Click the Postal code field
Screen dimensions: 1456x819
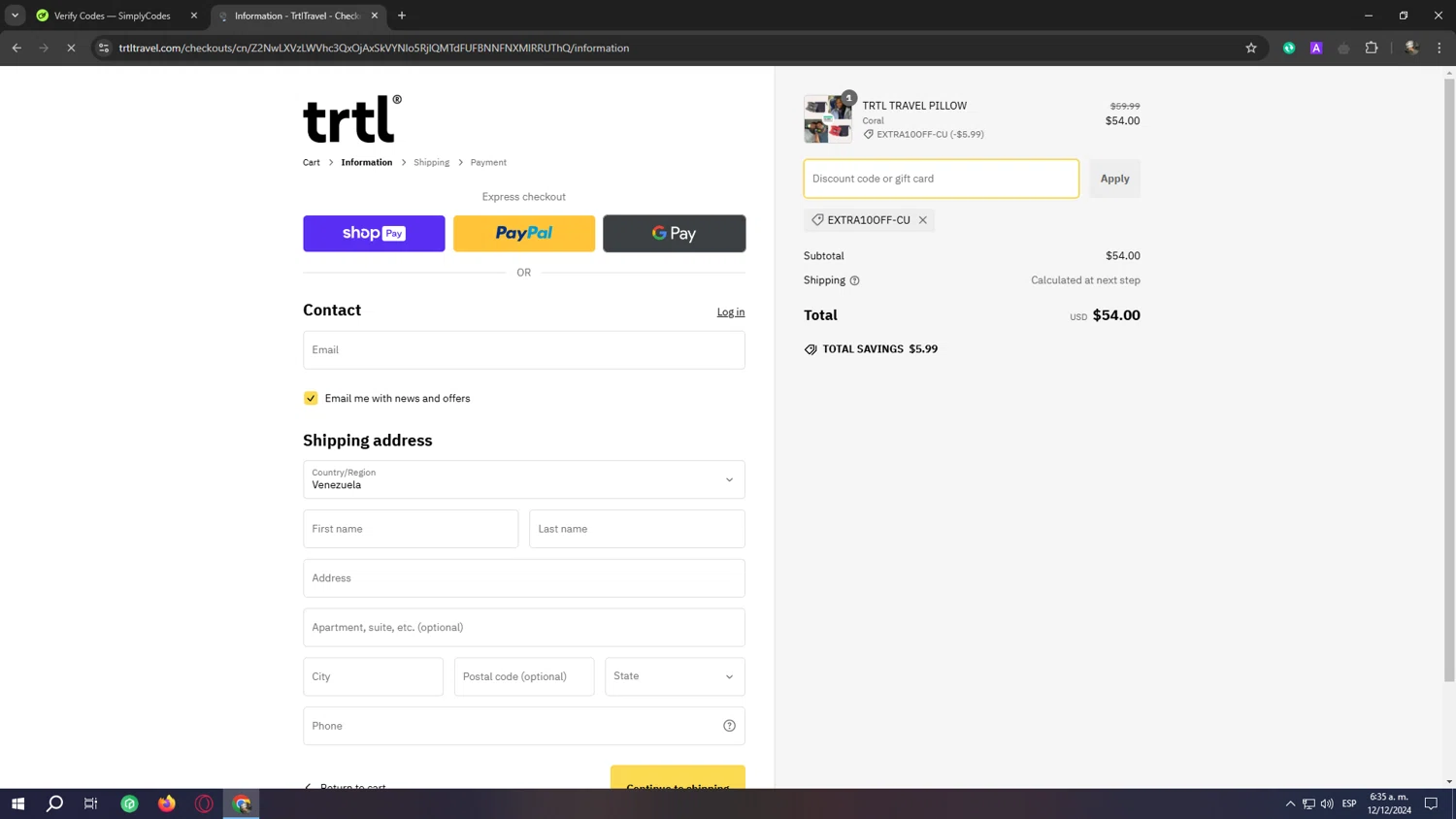(x=524, y=676)
